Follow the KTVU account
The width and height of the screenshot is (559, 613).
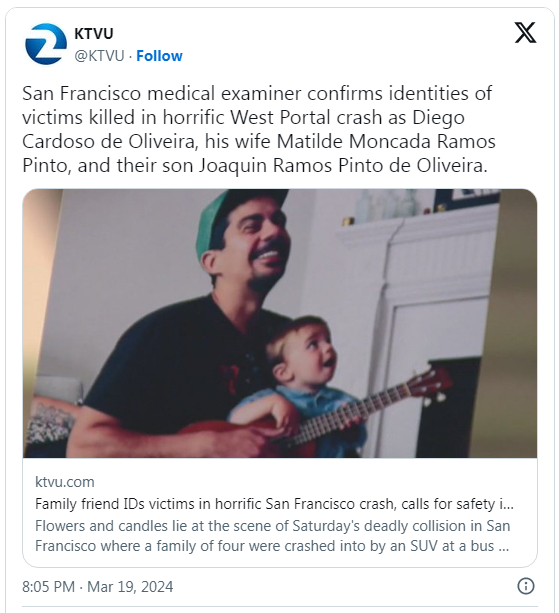click(159, 56)
